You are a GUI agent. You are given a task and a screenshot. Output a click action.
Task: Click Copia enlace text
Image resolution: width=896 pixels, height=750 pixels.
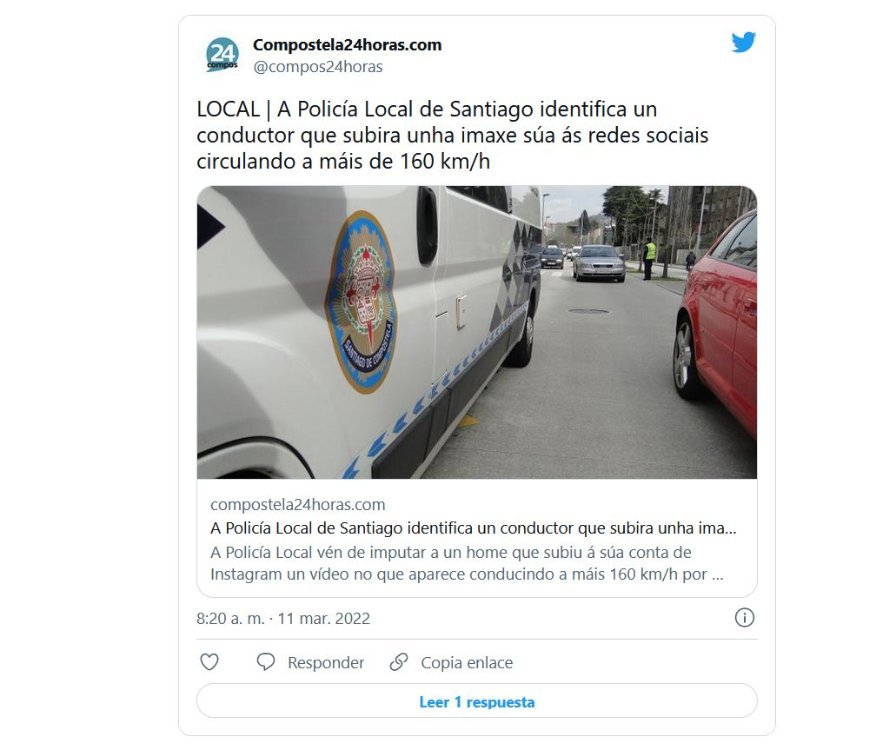[467, 663]
